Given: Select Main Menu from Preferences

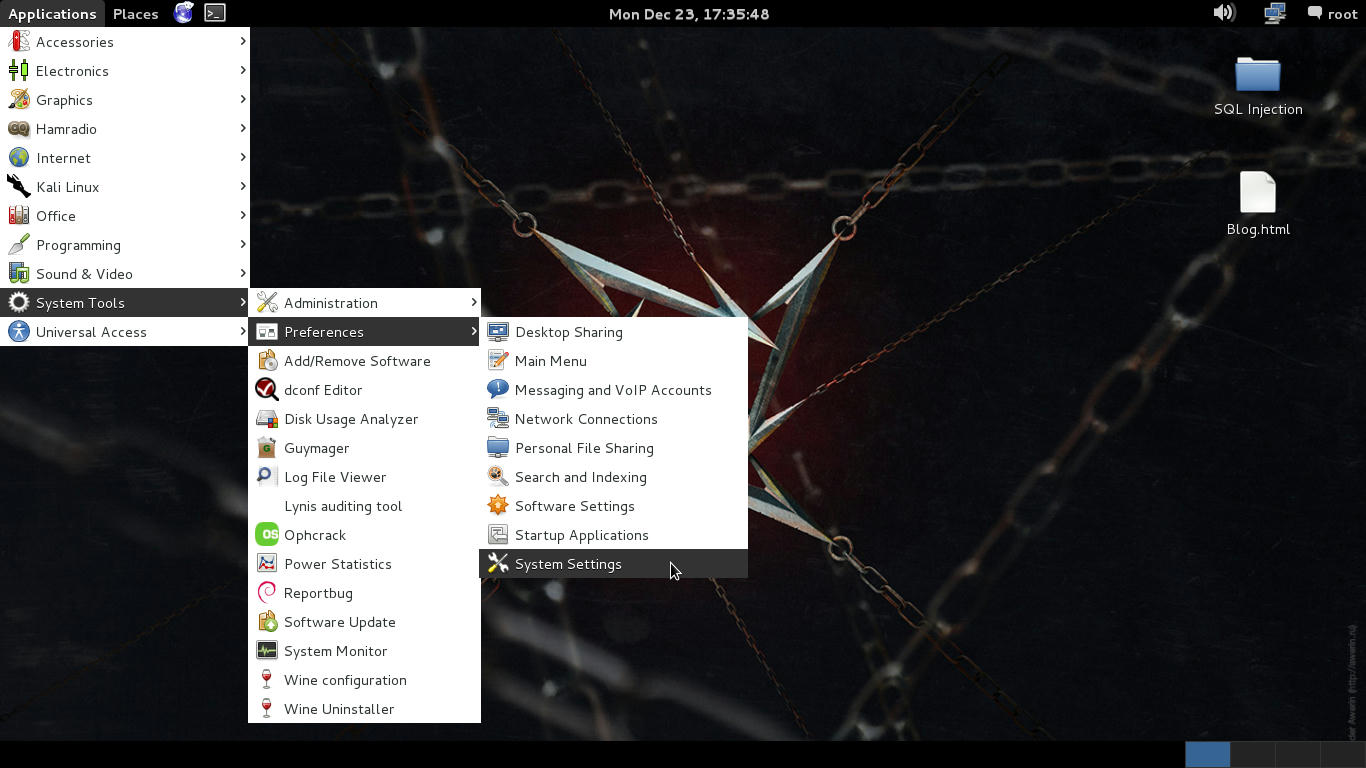Looking at the screenshot, I should coord(613,361).
